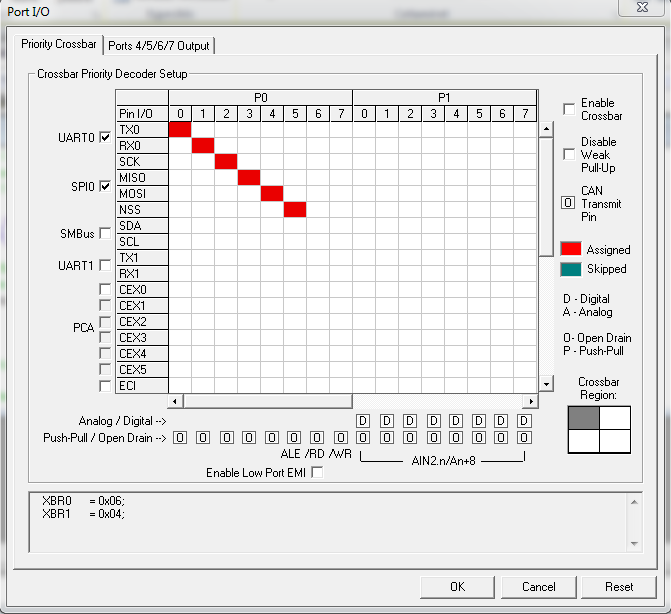Image resolution: width=671 pixels, height=614 pixels.
Task: Tick Disable Weak Pull-Up checkbox
Action: click(569, 154)
